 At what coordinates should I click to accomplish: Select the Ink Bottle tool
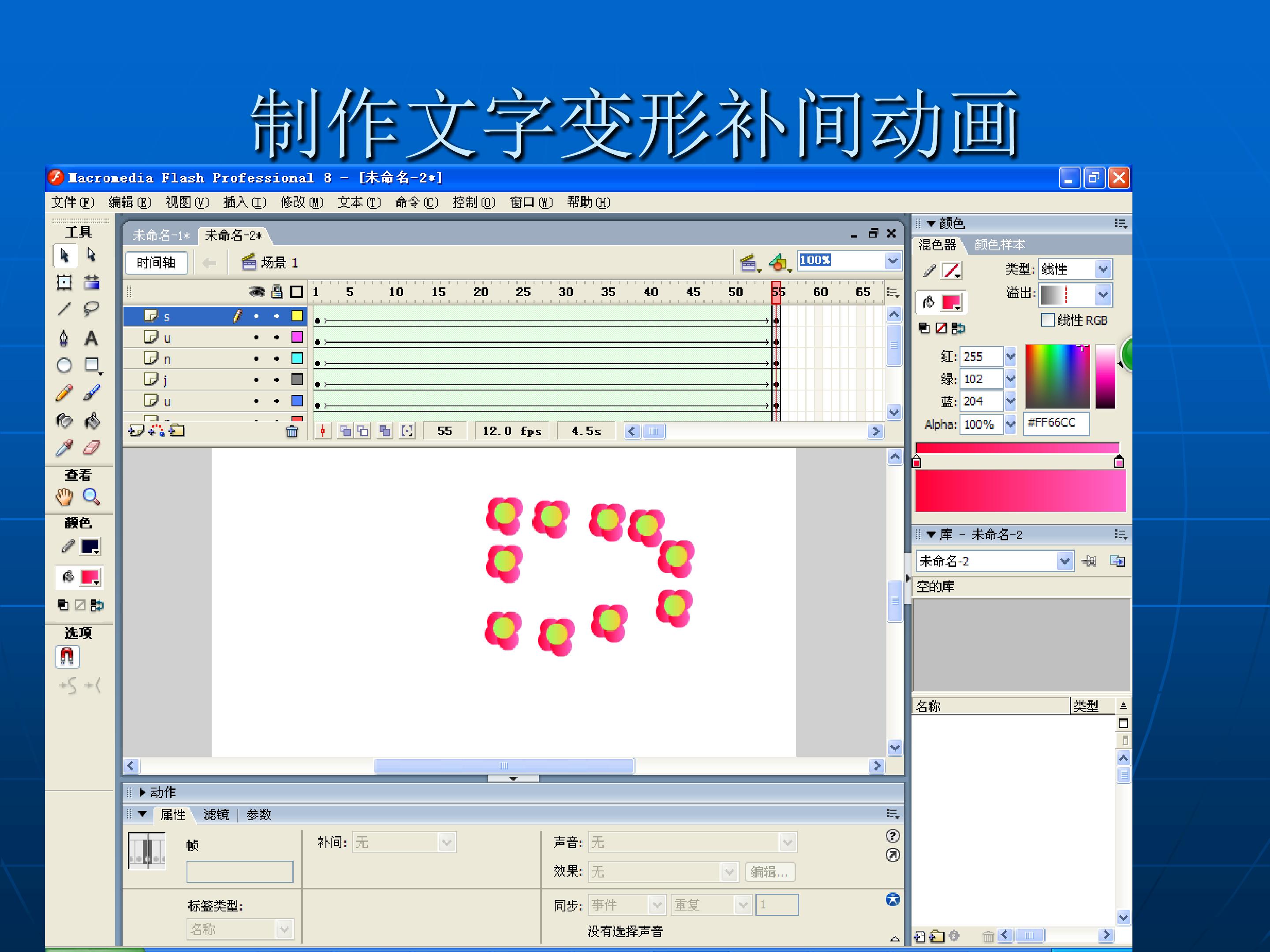coord(64,421)
